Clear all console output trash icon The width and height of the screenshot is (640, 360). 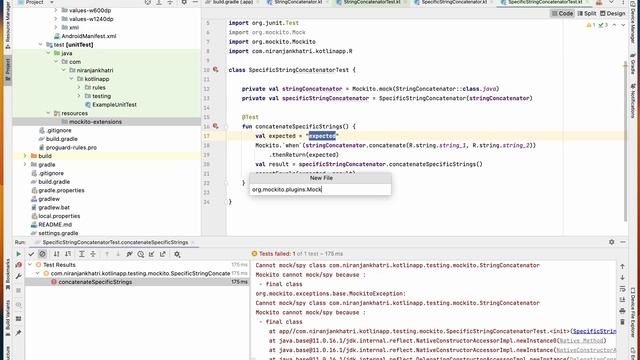(622, 322)
